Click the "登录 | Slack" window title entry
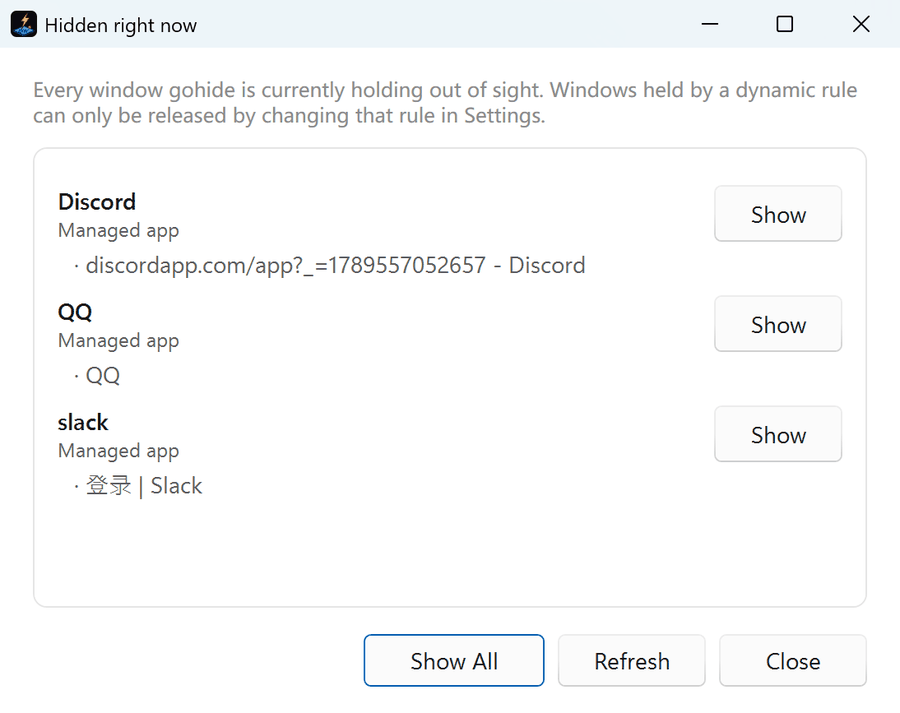The width and height of the screenshot is (900, 713). pos(138,486)
